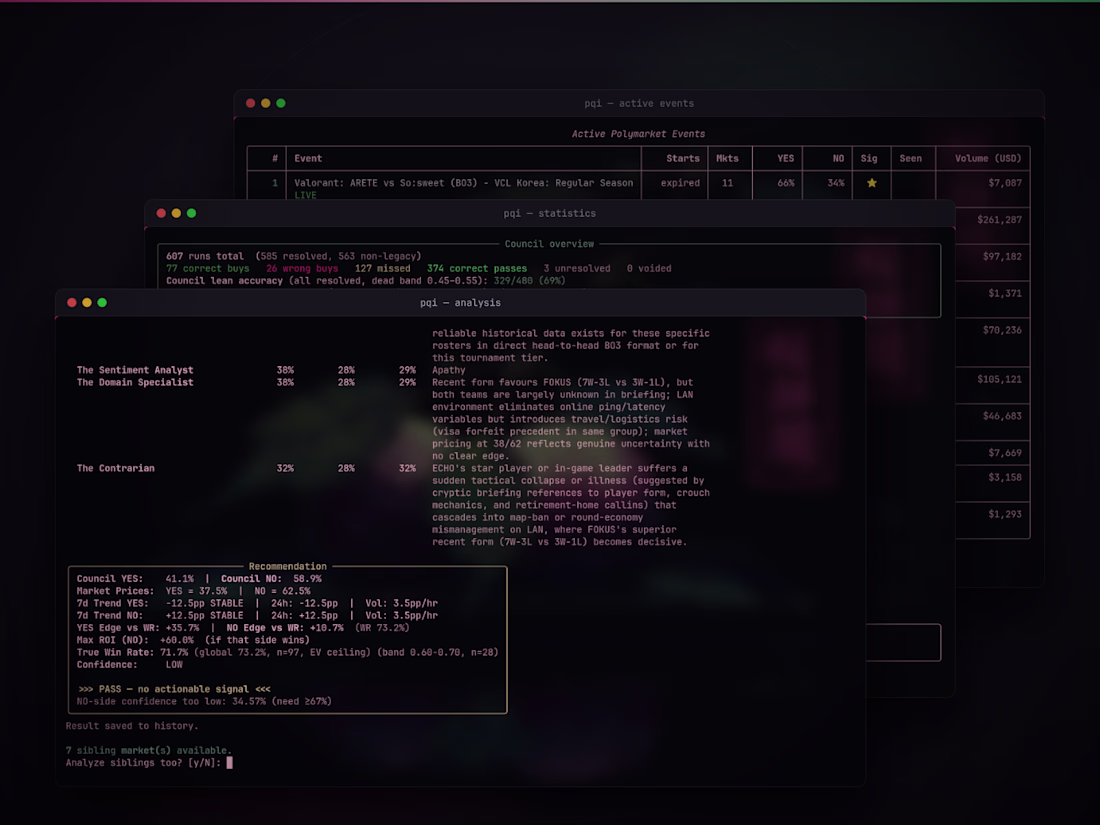Click the True Win Rate 71.7% line
1100x825 pixels.
coord(287,652)
